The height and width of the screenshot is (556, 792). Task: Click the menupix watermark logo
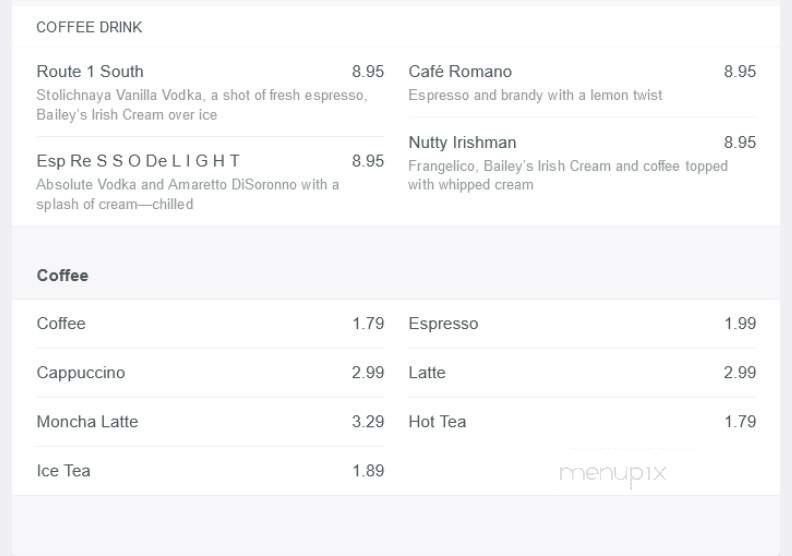click(x=613, y=474)
